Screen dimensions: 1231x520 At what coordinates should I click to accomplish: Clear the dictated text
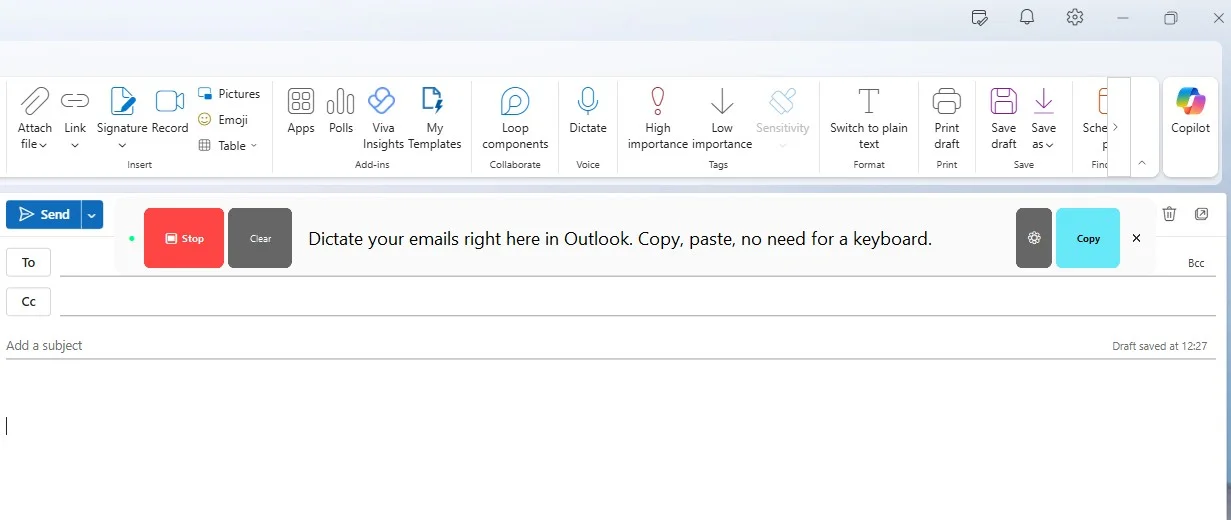pos(260,238)
